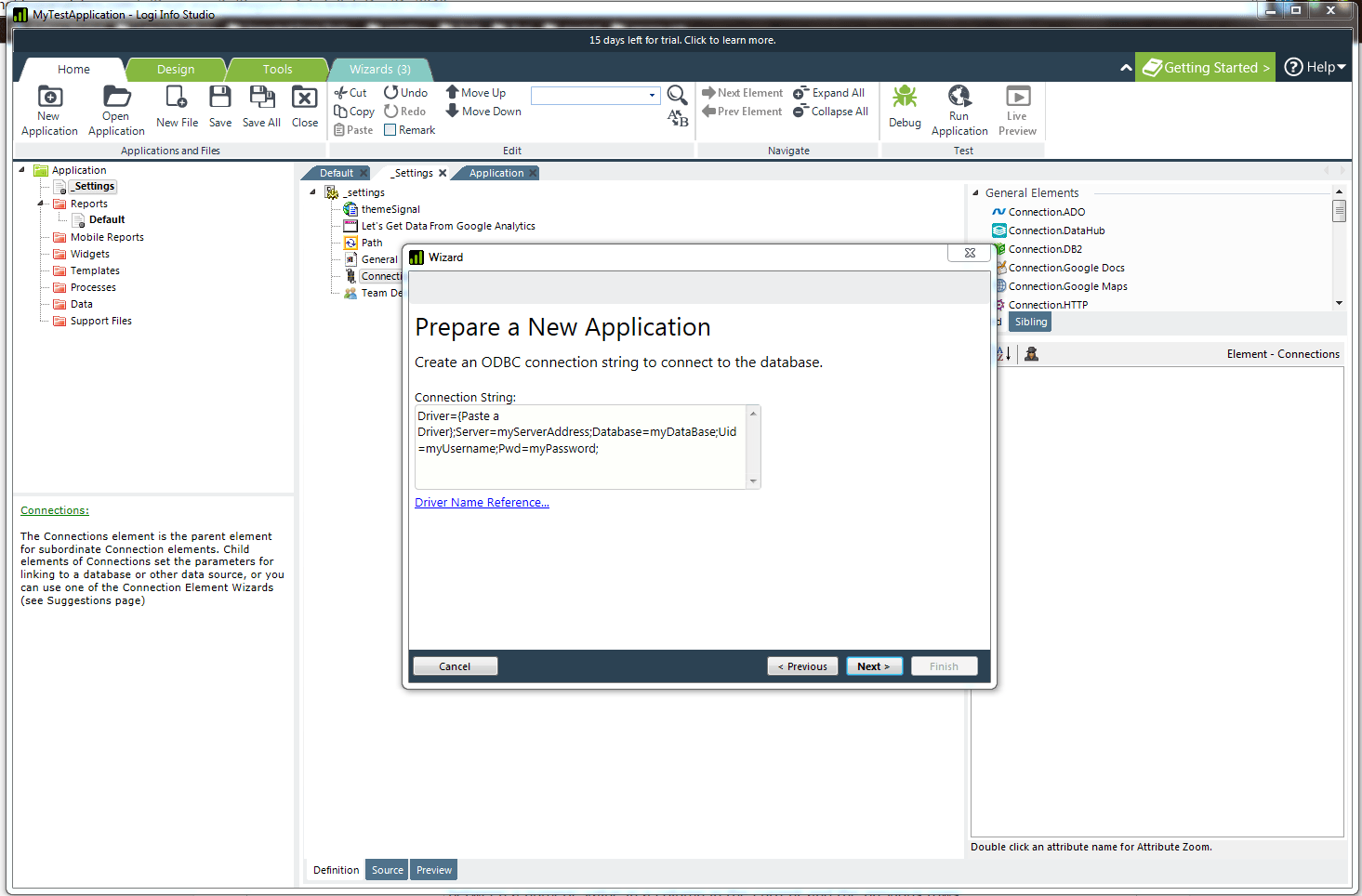Open the Driver Name Reference link
Image resolution: width=1362 pixels, height=896 pixels.
point(482,502)
